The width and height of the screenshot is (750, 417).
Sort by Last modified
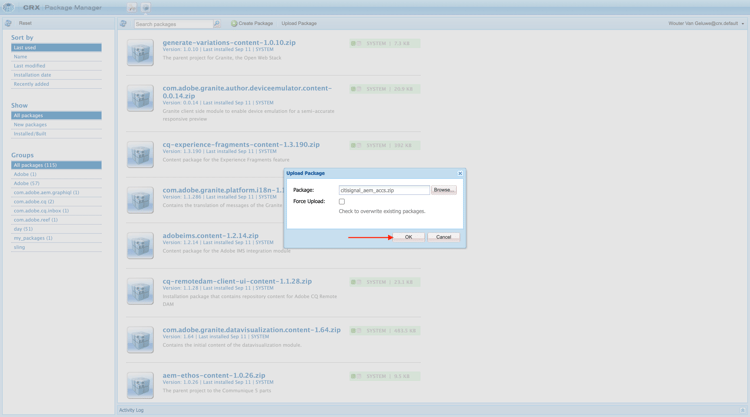click(56, 66)
